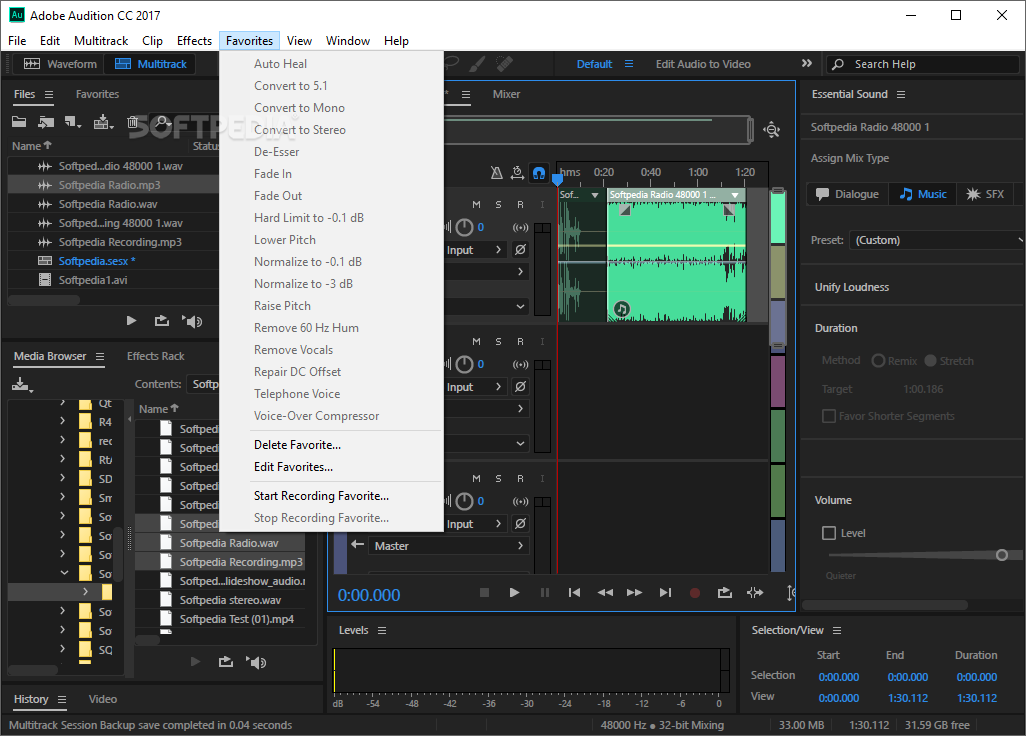Click the Stop transport button
Viewport: 1026px width, 736px height.
tap(484, 593)
